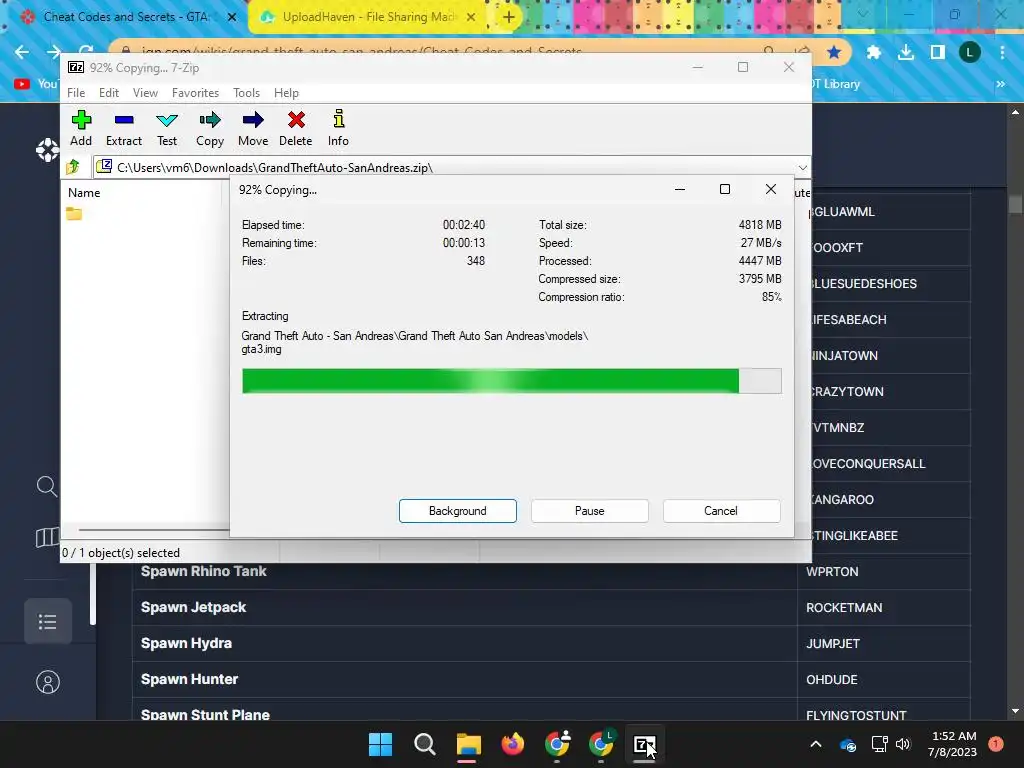The height and width of the screenshot is (768, 1024).
Task: Open Chrome three-dot menu
Action: (1002, 52)
